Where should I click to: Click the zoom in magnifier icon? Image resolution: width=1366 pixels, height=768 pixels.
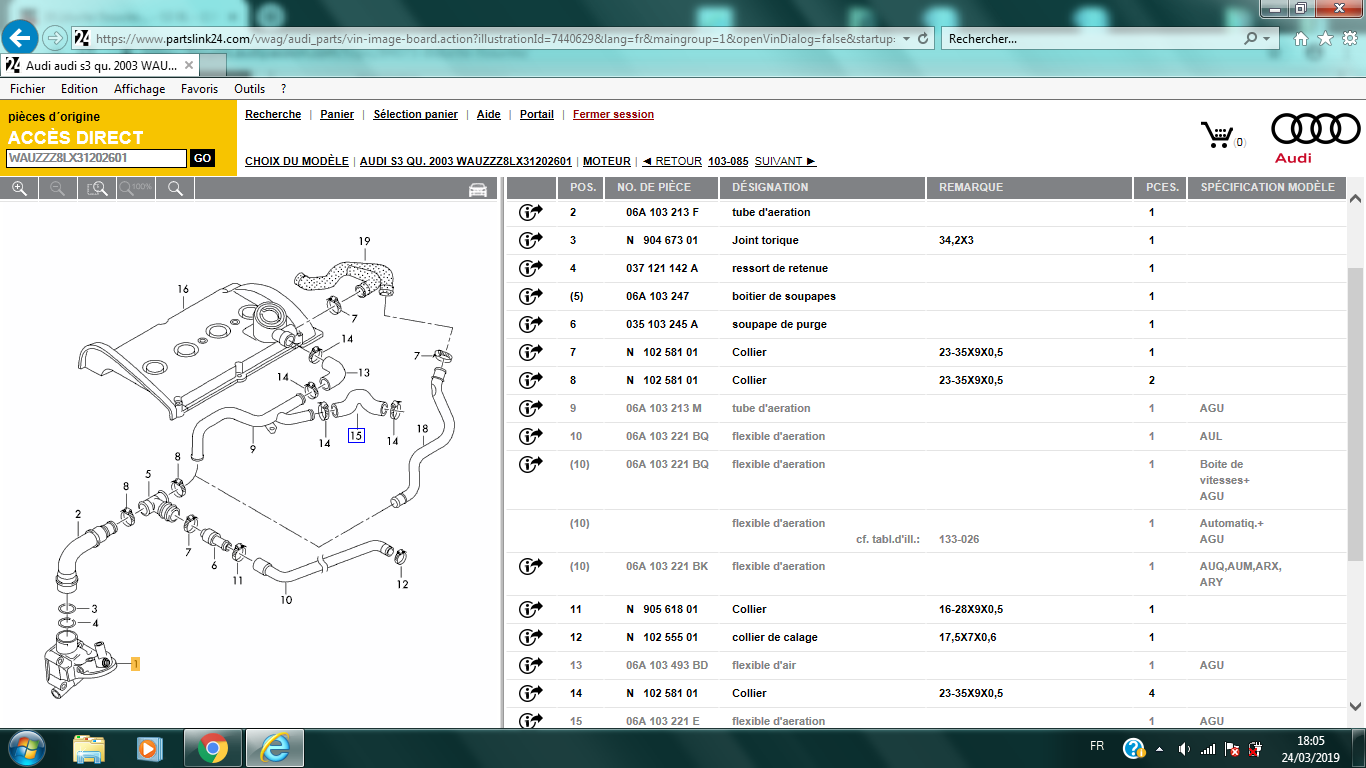coord(19,188)
